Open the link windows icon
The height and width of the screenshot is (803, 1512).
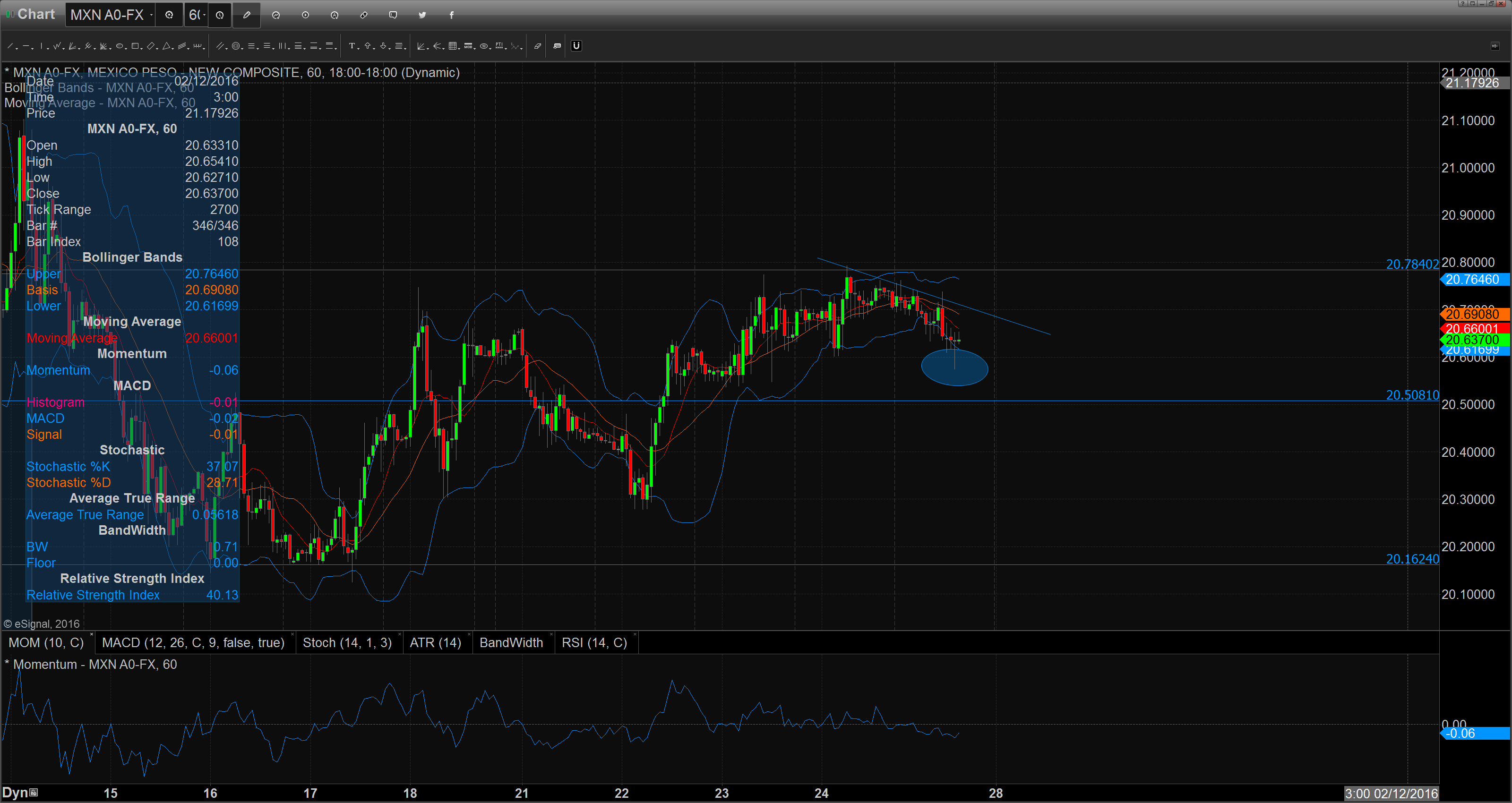coord(364,15)
